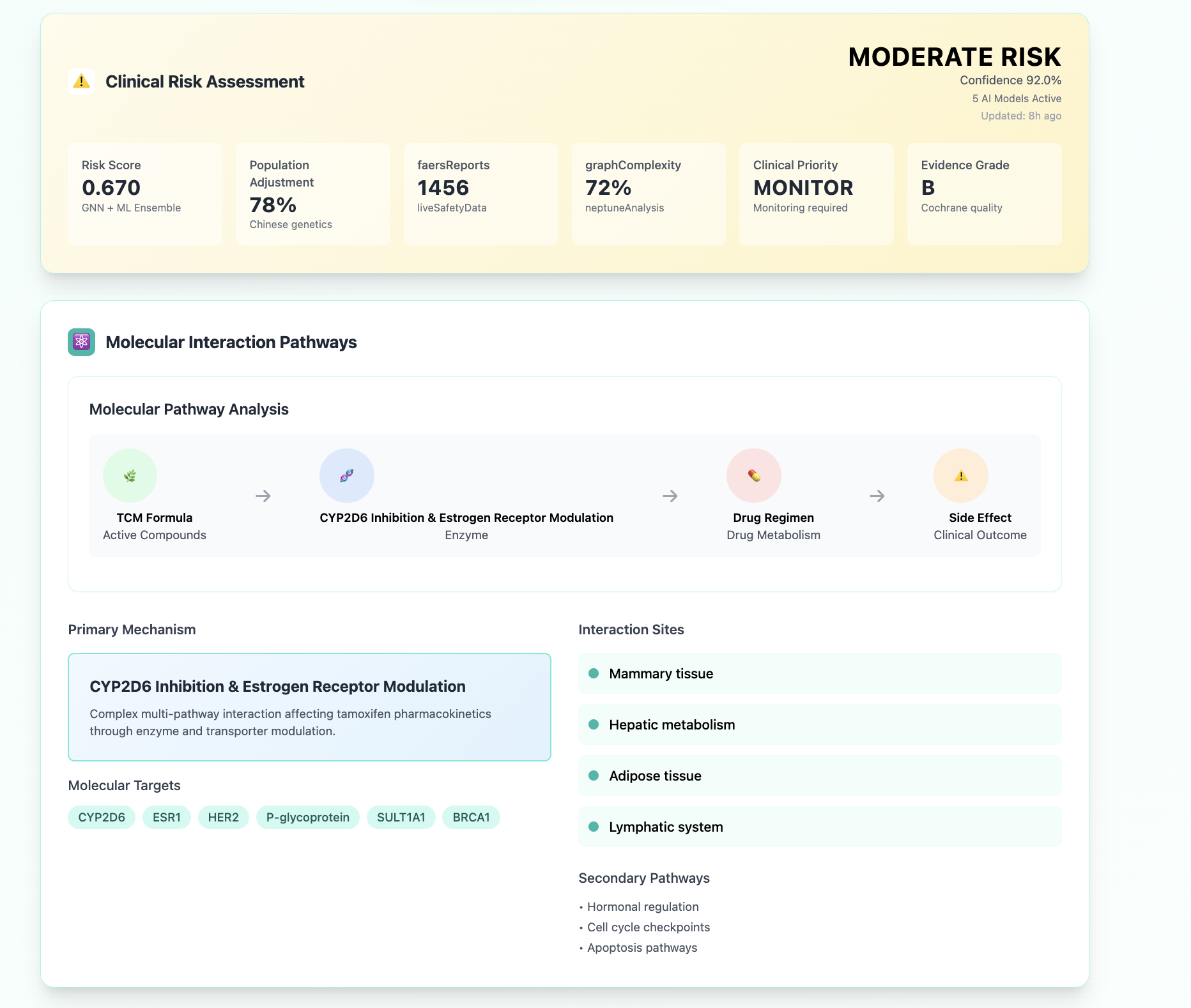Click the Clinical Risk Assessment title
This screenshot has width=1191, height=1008.
click(205, 82)
